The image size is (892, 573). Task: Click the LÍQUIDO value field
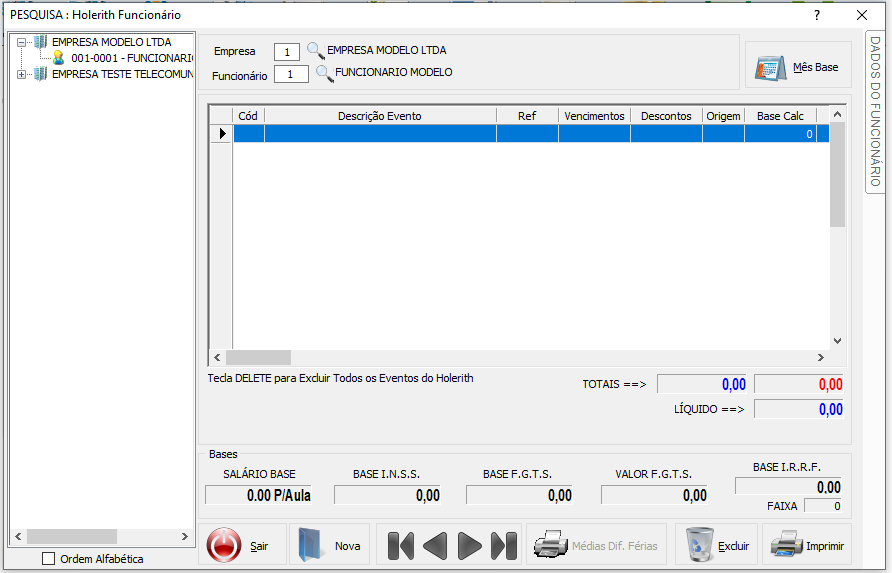(799, 409)
